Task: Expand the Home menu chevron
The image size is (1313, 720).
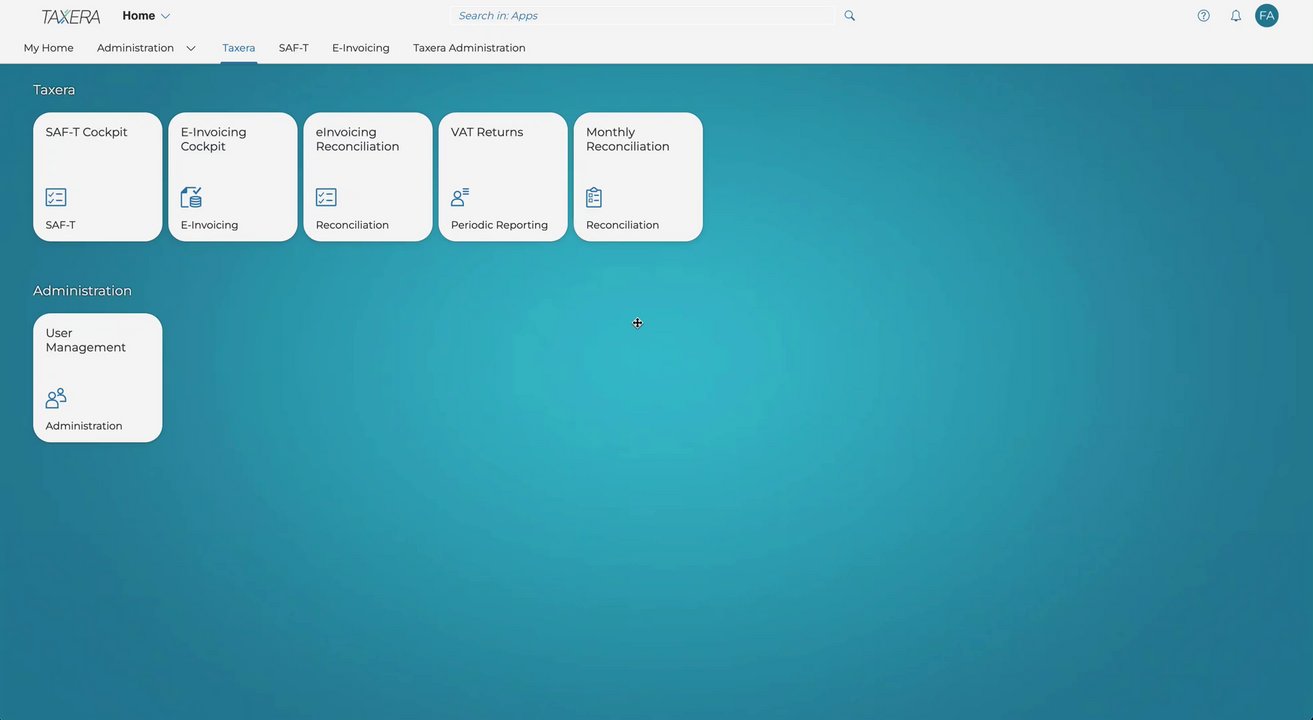Action: coord(166,16)
